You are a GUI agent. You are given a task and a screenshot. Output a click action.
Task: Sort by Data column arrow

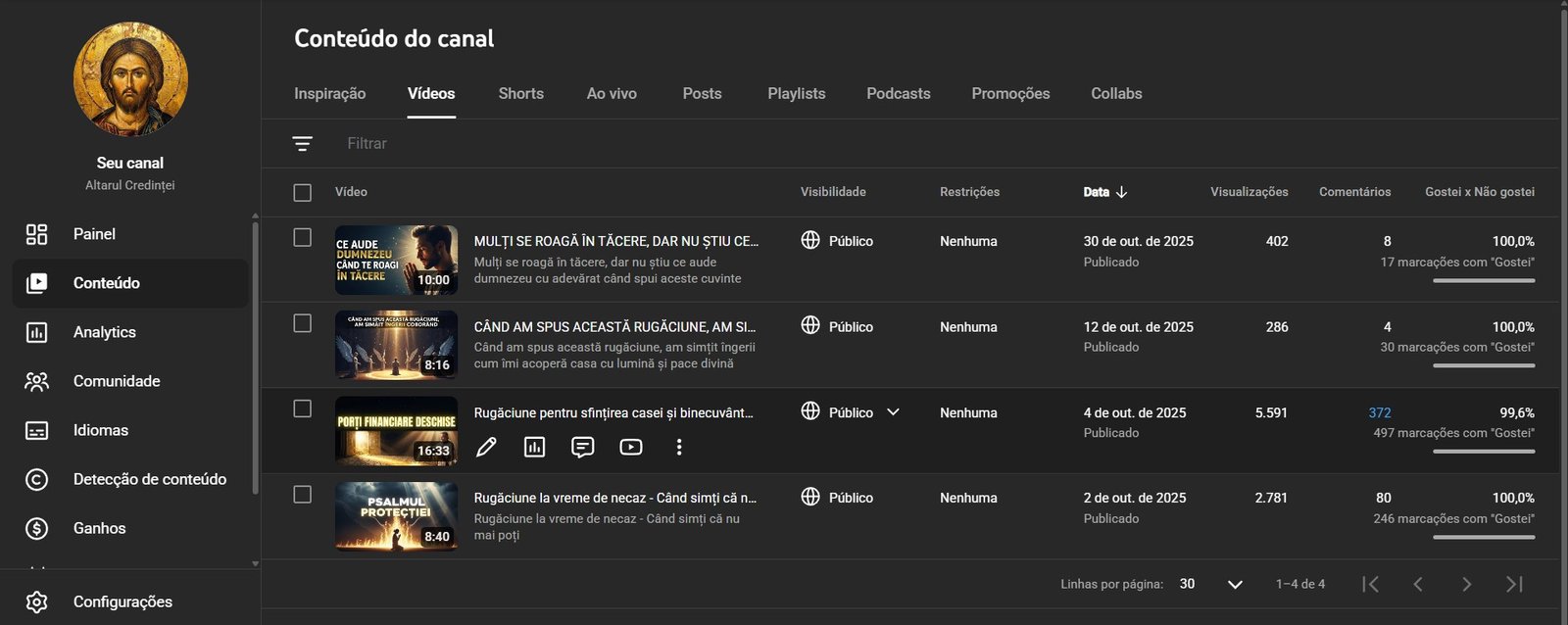pyautogui.click(x=1122, y=192)
